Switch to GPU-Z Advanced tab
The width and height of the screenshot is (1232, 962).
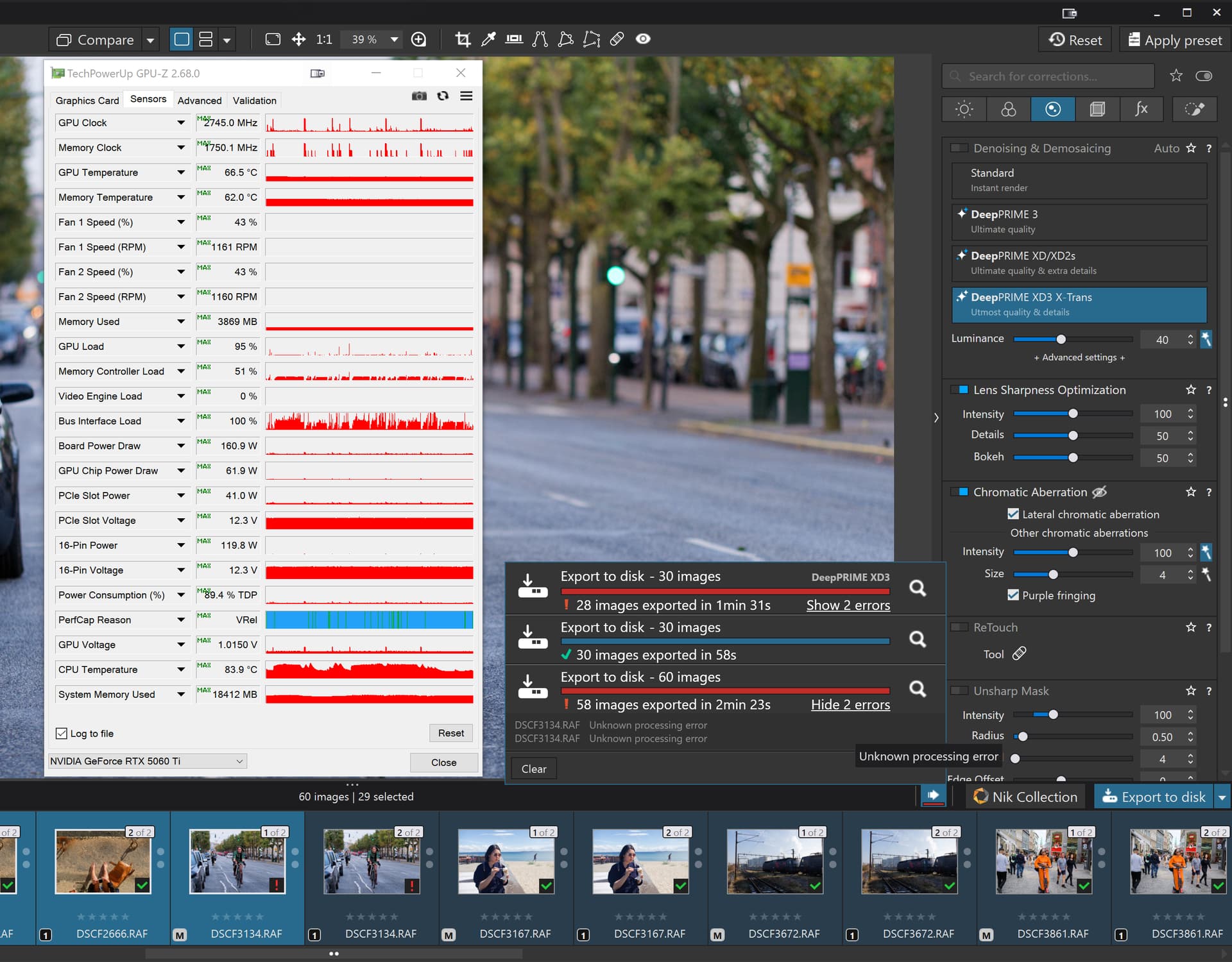pyautogui.click(x=200, y=101)
